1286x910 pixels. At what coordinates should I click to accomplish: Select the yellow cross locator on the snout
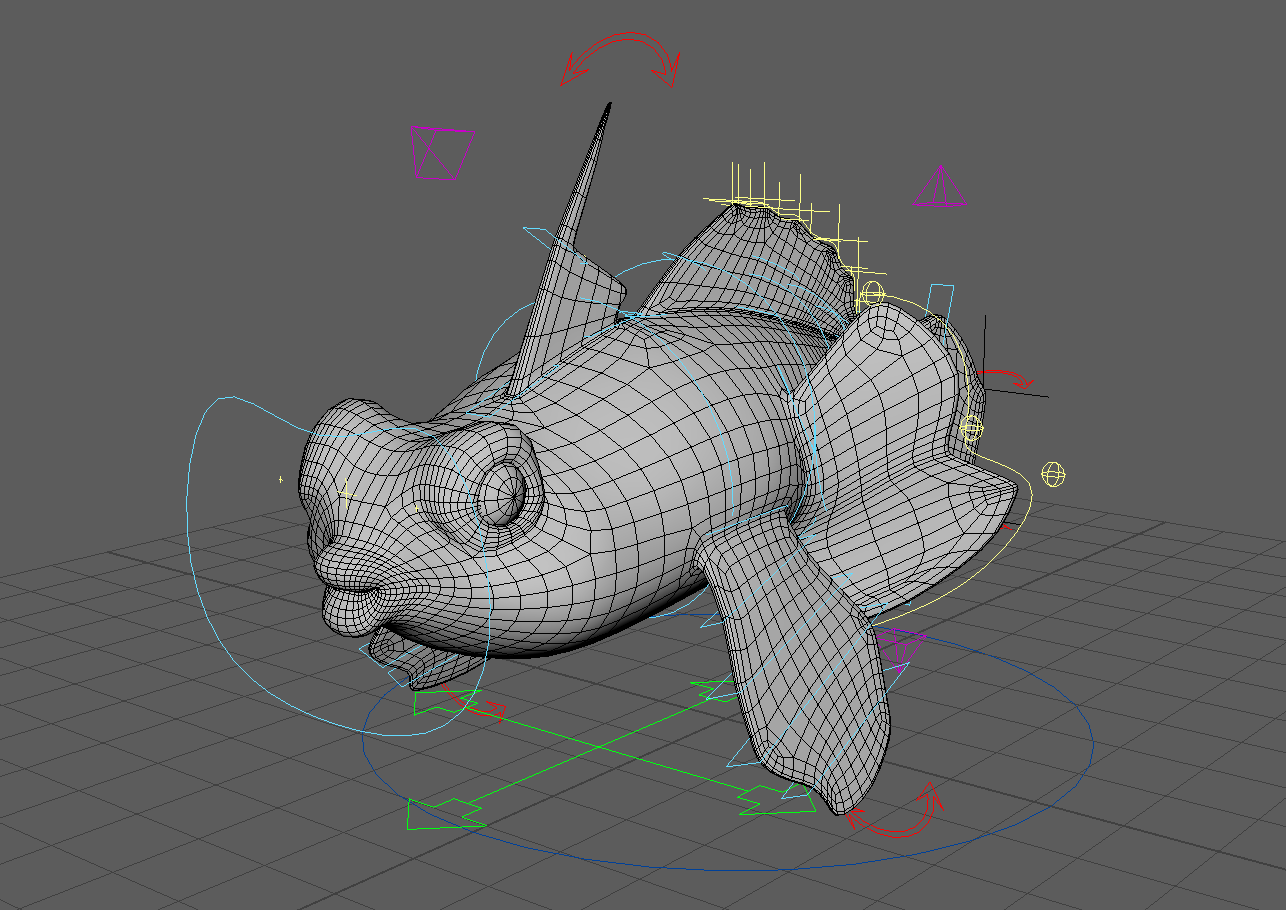pyautogui.click(x=346, y=492)
